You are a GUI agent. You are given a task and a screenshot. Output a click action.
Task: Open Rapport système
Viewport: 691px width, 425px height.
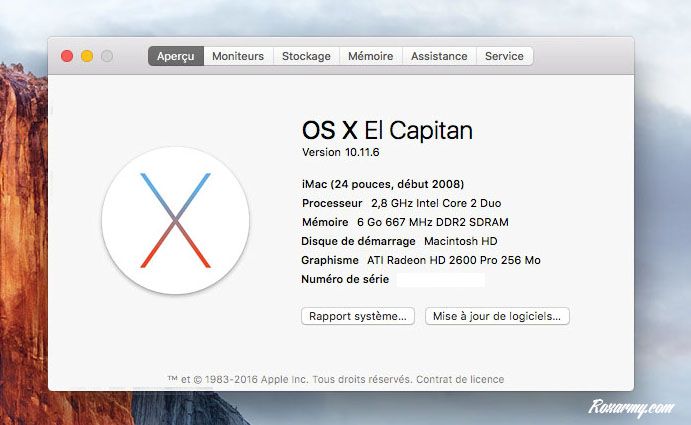pyautogui.click(x=357, y=316)
